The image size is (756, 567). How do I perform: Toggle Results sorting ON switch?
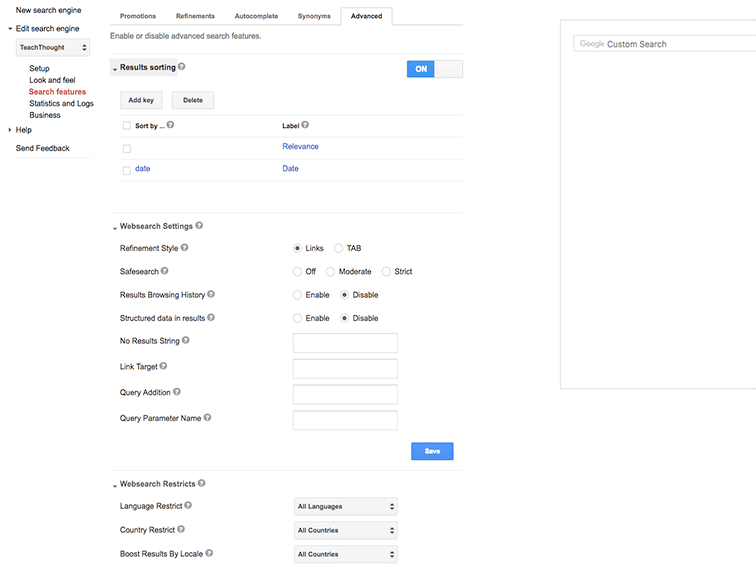(435, 69)
